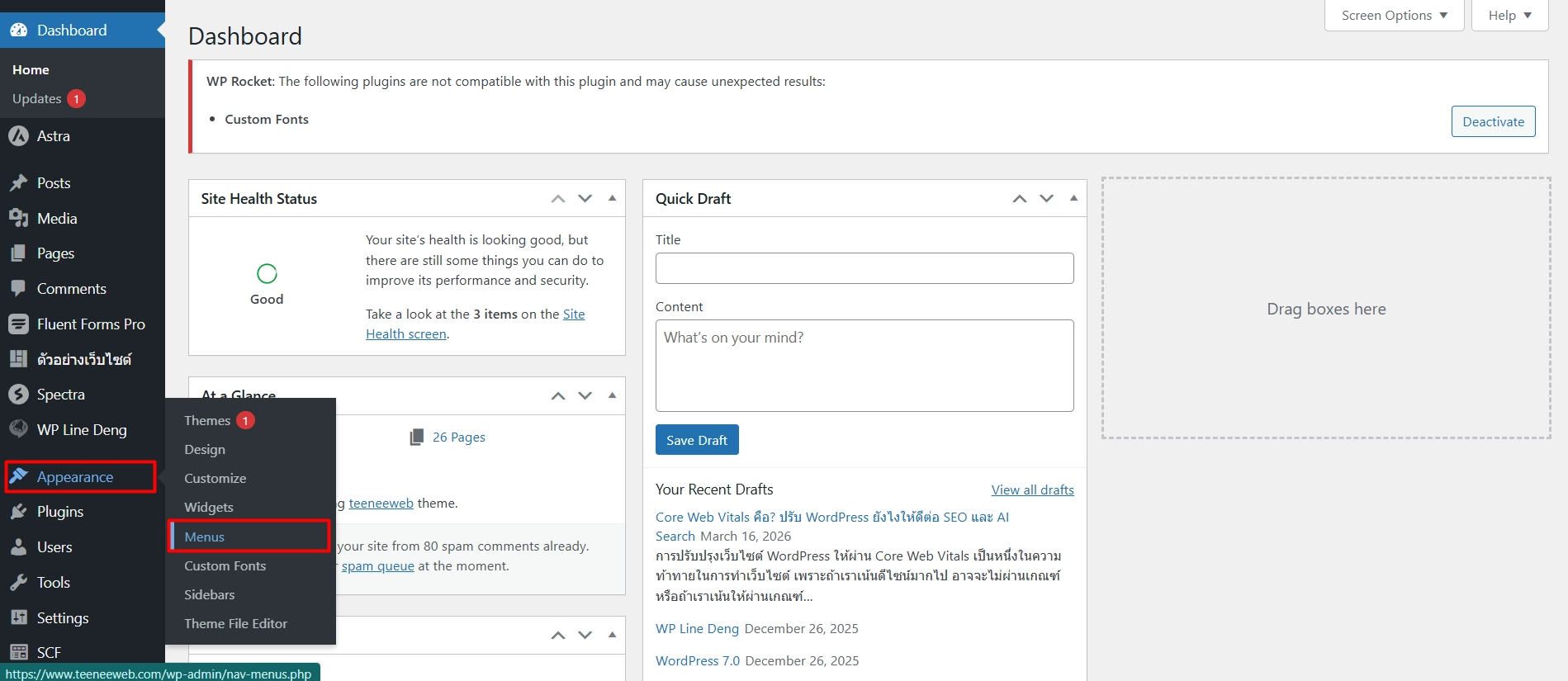Click the Comments speech bubble icon
The height and width of the screenshot is (681, 1568).
click(x=18, y=289)
